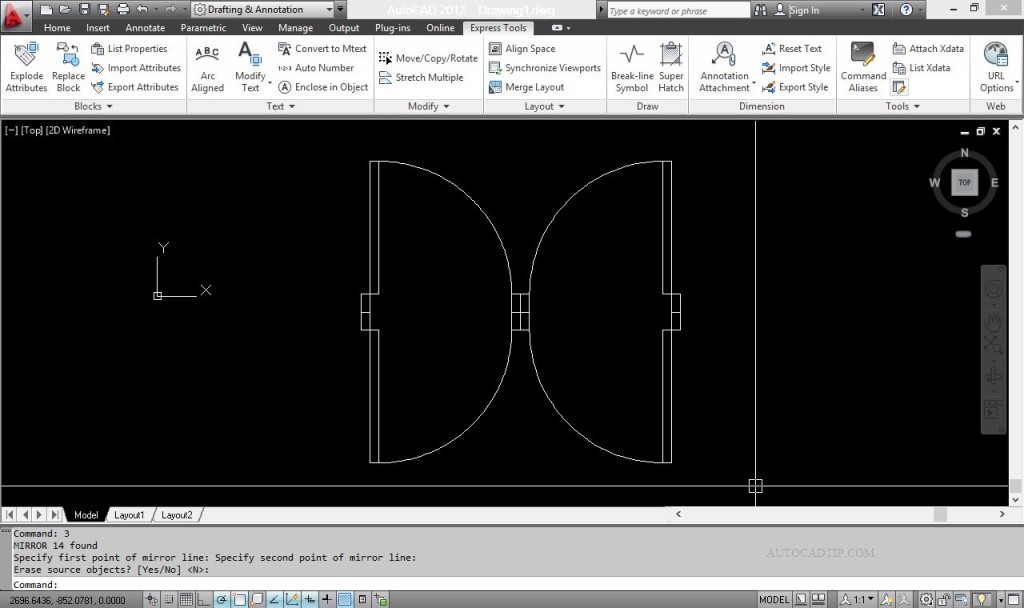
Task: Click the horizontal scrollbar right arrow
Action: (x=1002, y=515)
